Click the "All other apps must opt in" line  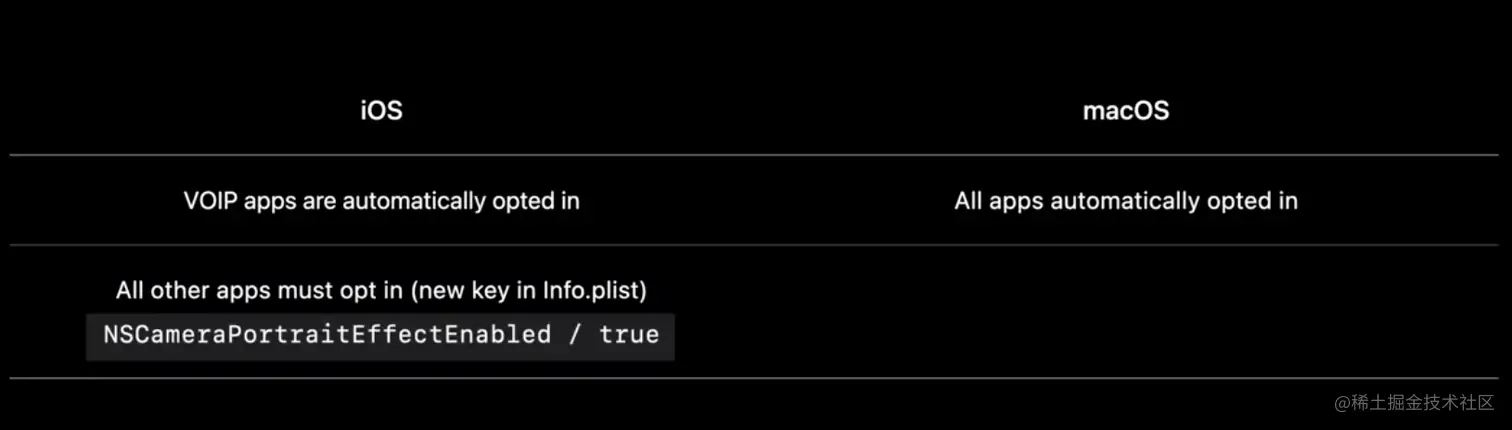tap(381, 292)
